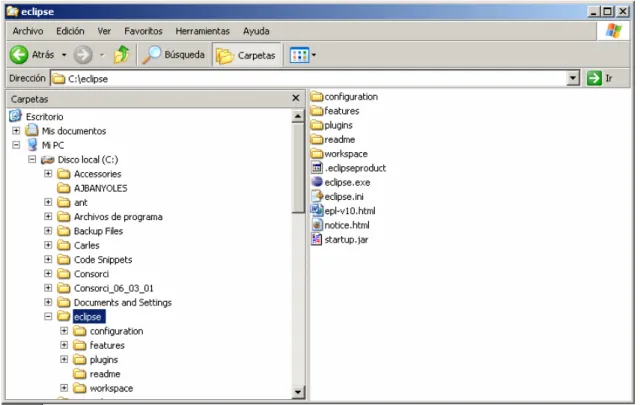Click the Ir go button
Screen dimensions: 640x405
click(x=600, y=78)
